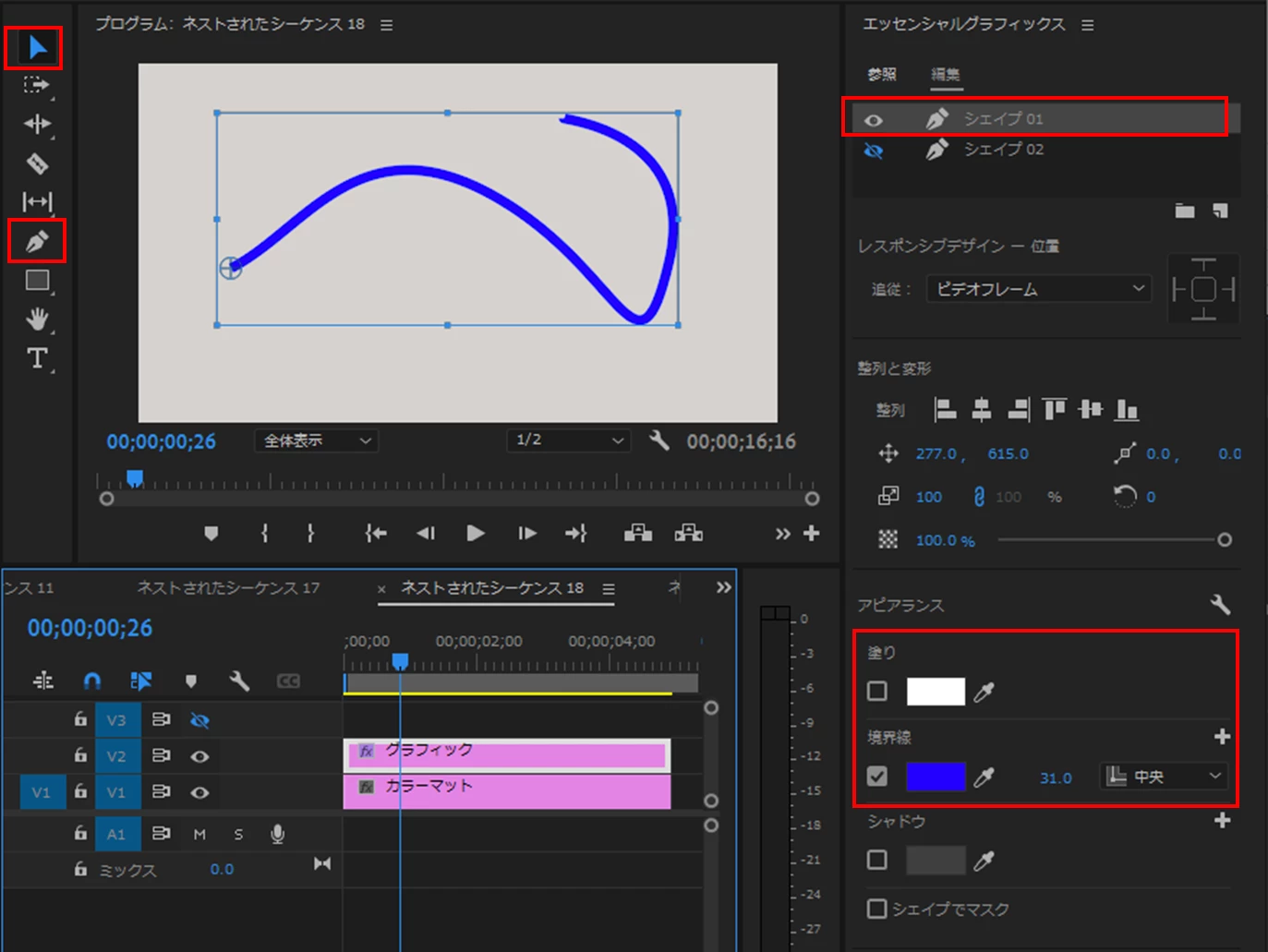1268x952 pixels.
Task: Activate the Pen tool
Action: coord(37,241)
